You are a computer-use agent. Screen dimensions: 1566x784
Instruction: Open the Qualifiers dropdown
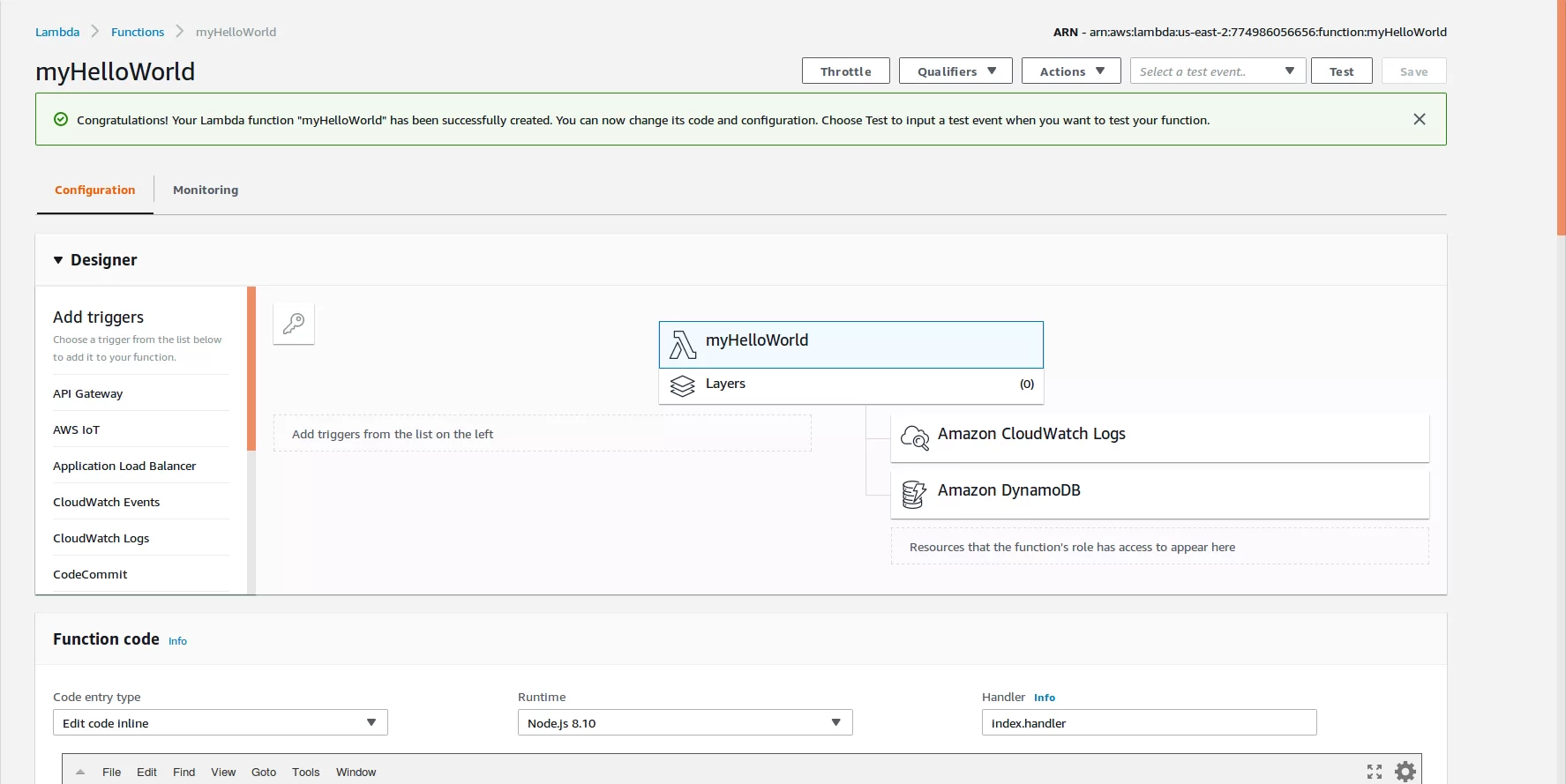pyautogui.click(x=955, y=71)
